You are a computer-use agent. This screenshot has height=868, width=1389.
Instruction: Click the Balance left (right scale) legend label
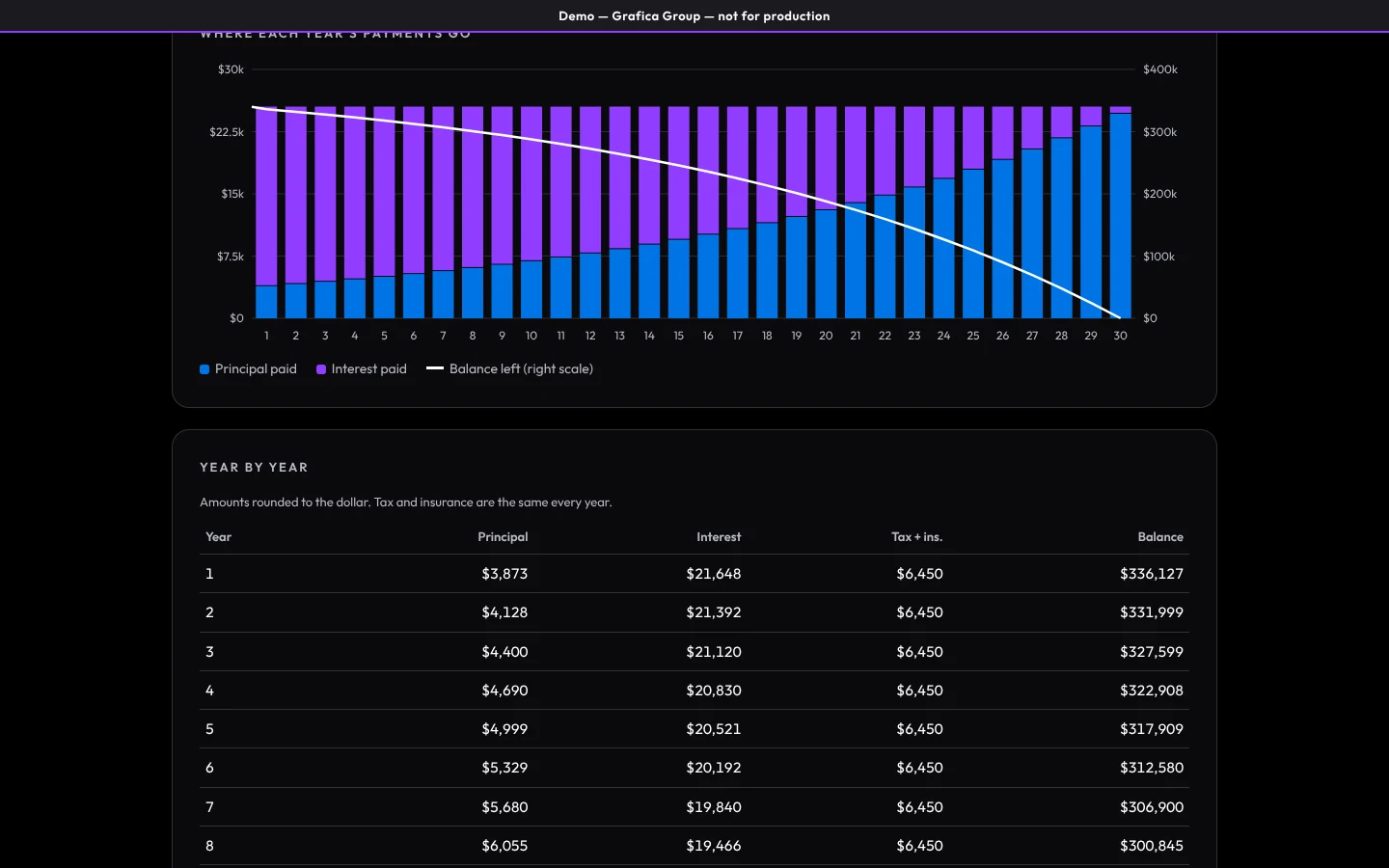coord(521,369)
